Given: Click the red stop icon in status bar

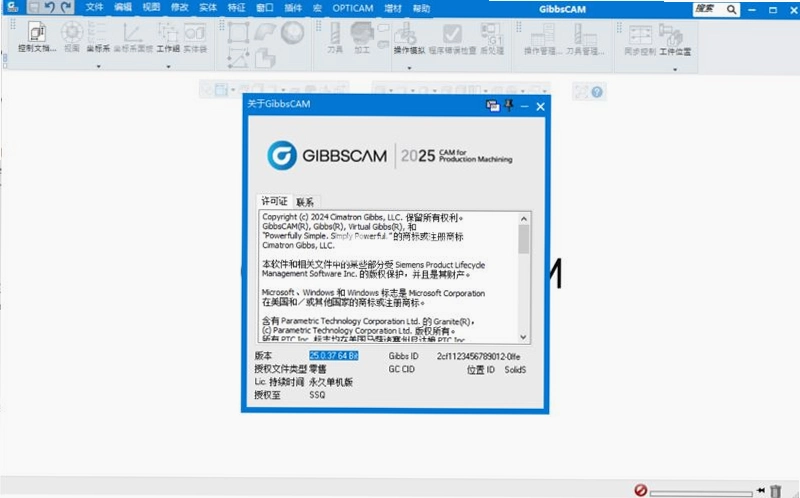Looking at the screenshot, I should coord(640,490).
